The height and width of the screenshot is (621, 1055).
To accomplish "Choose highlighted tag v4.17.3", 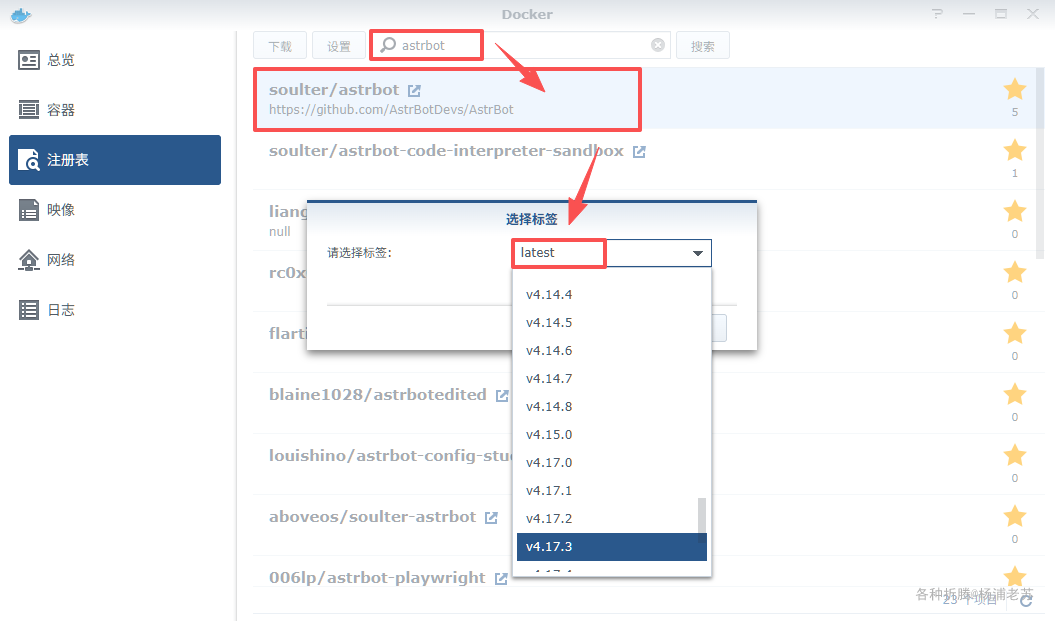I will coord(612,546).
